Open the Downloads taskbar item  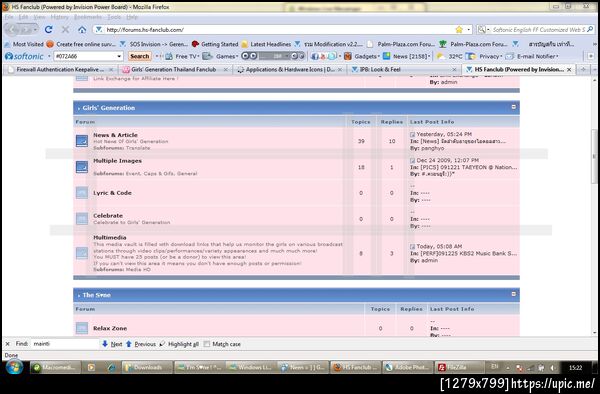coord(147,367)
